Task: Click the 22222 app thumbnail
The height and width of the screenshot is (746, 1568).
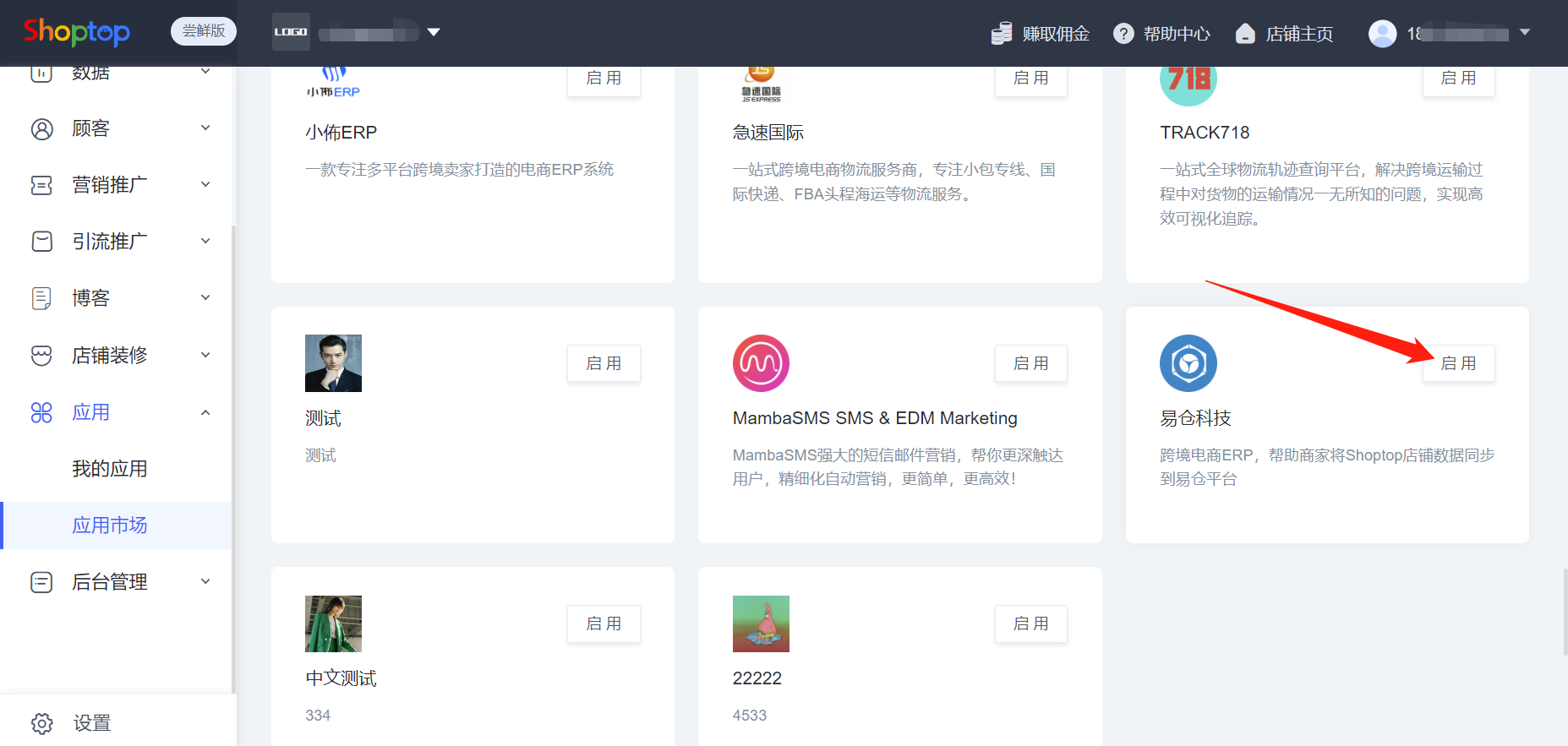Action: click(761, 623)
